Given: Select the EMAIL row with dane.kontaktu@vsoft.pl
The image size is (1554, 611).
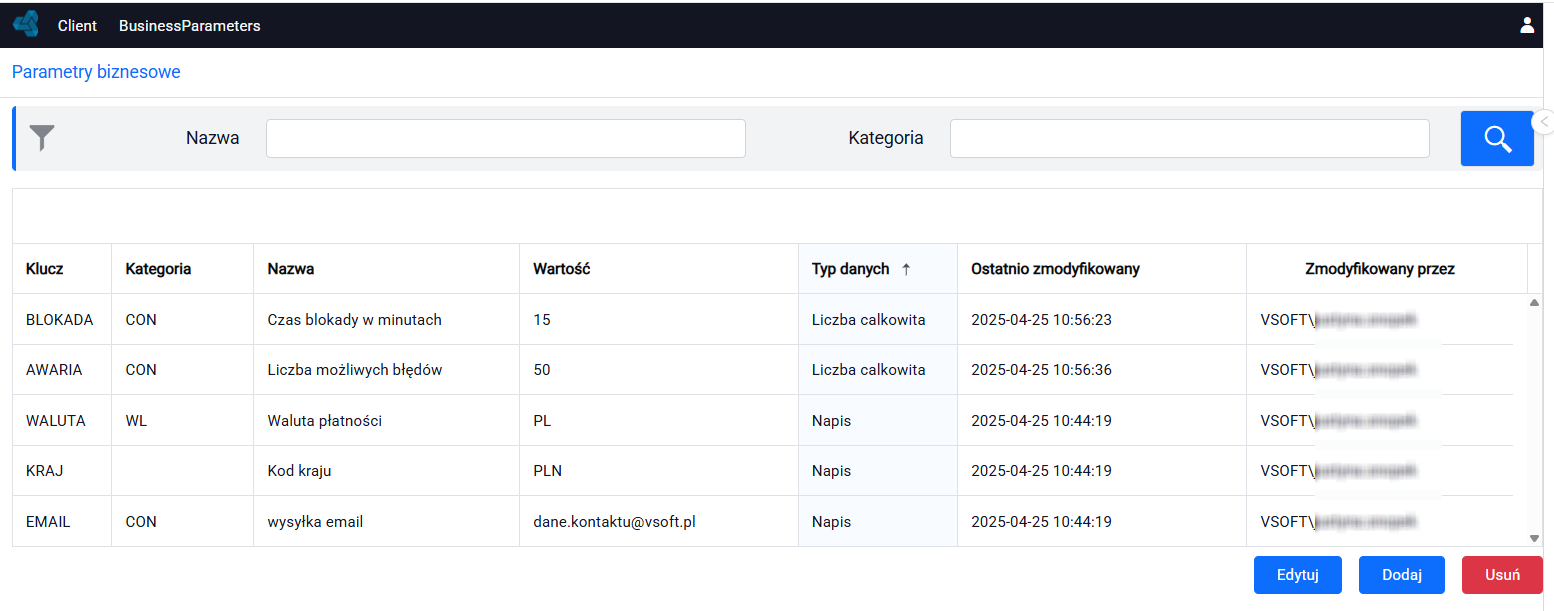Looking at the screenshot, I should click(770, 522).
